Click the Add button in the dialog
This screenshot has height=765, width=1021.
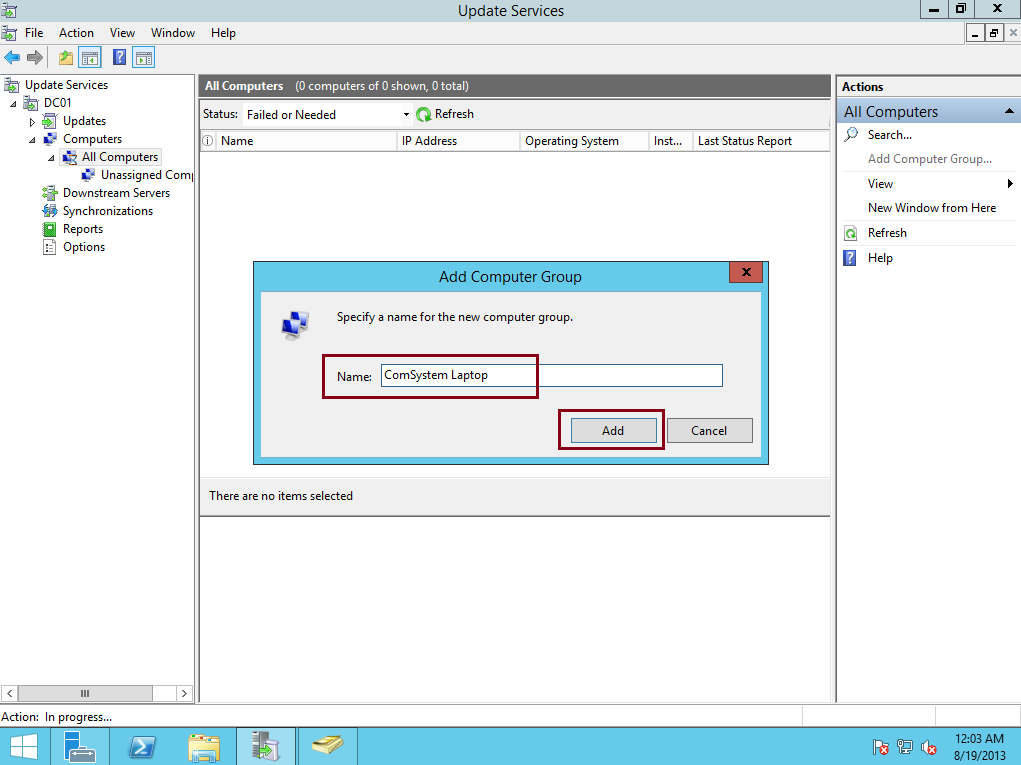[611, 430]
